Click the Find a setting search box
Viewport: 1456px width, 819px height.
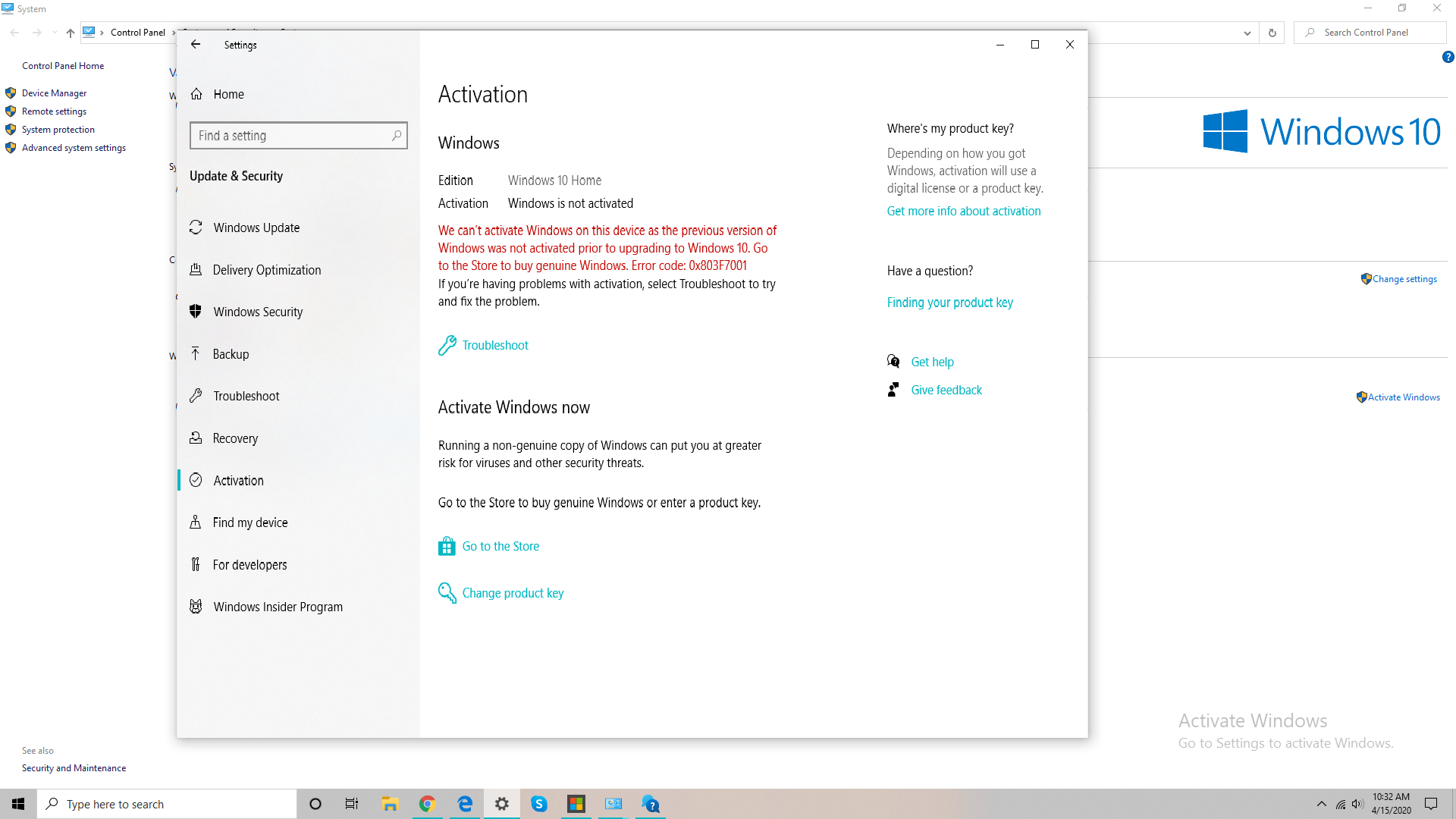[298, 136]
